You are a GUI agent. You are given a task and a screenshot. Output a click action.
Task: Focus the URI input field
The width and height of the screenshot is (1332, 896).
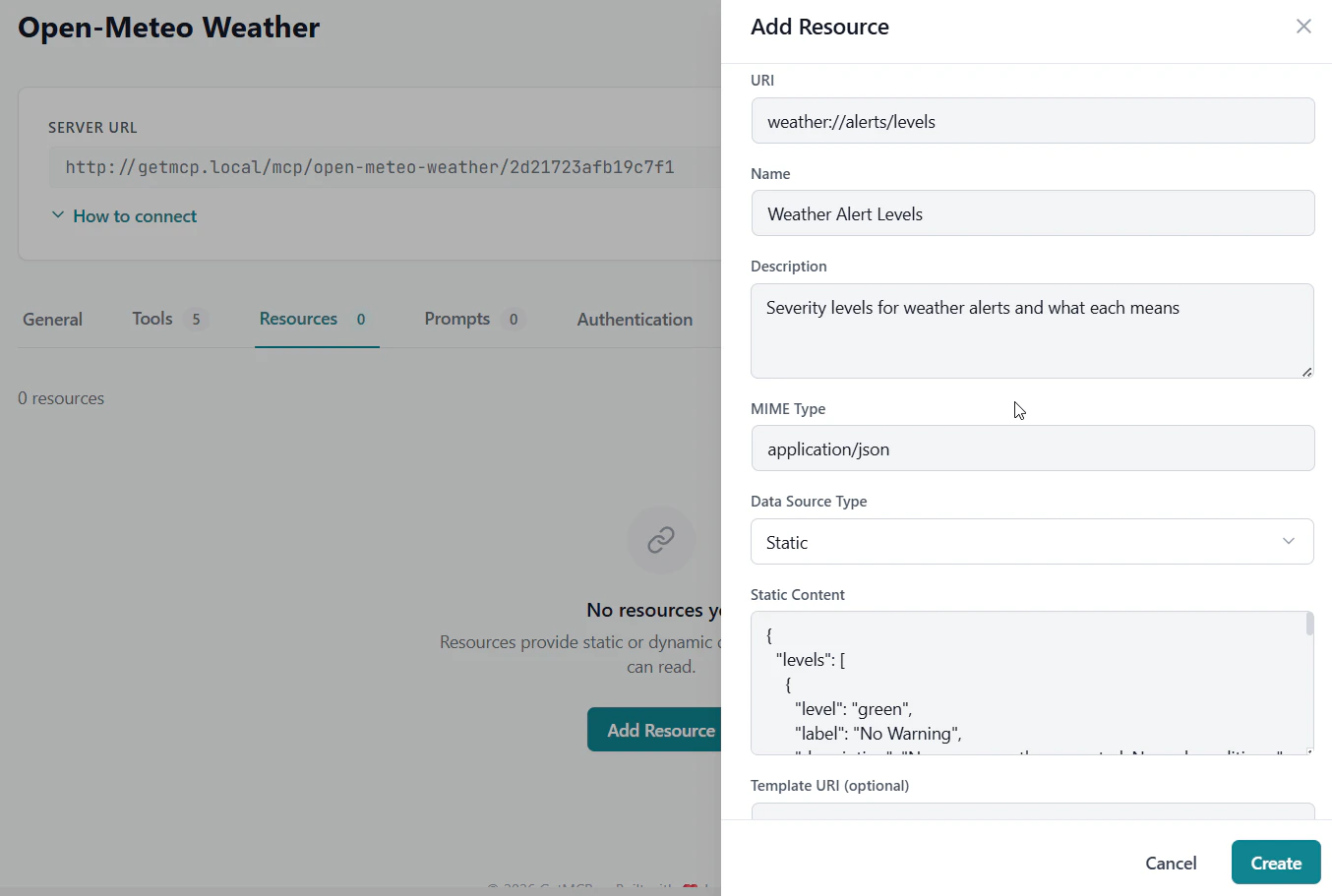click(x=1032, y=121)
